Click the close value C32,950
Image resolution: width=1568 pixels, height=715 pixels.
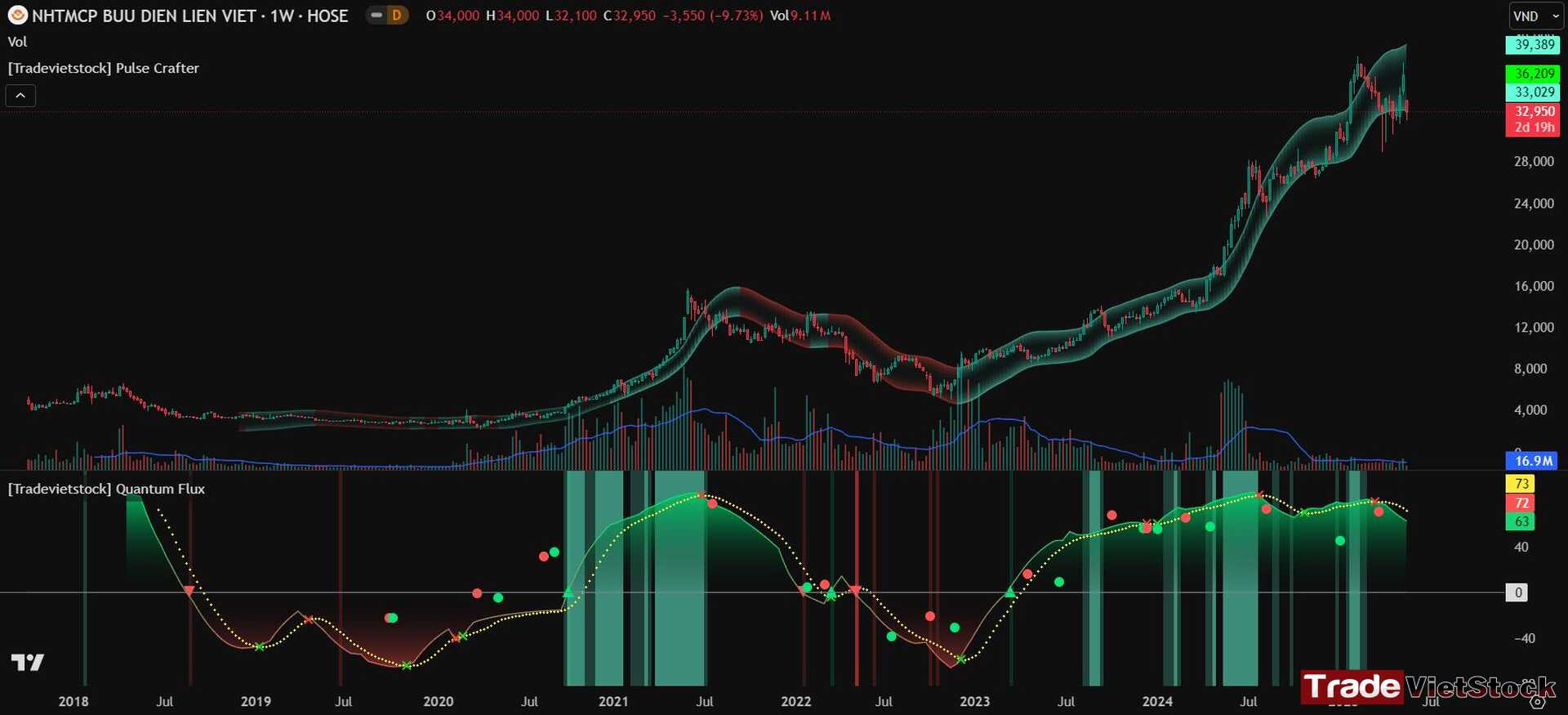(630, 16)
